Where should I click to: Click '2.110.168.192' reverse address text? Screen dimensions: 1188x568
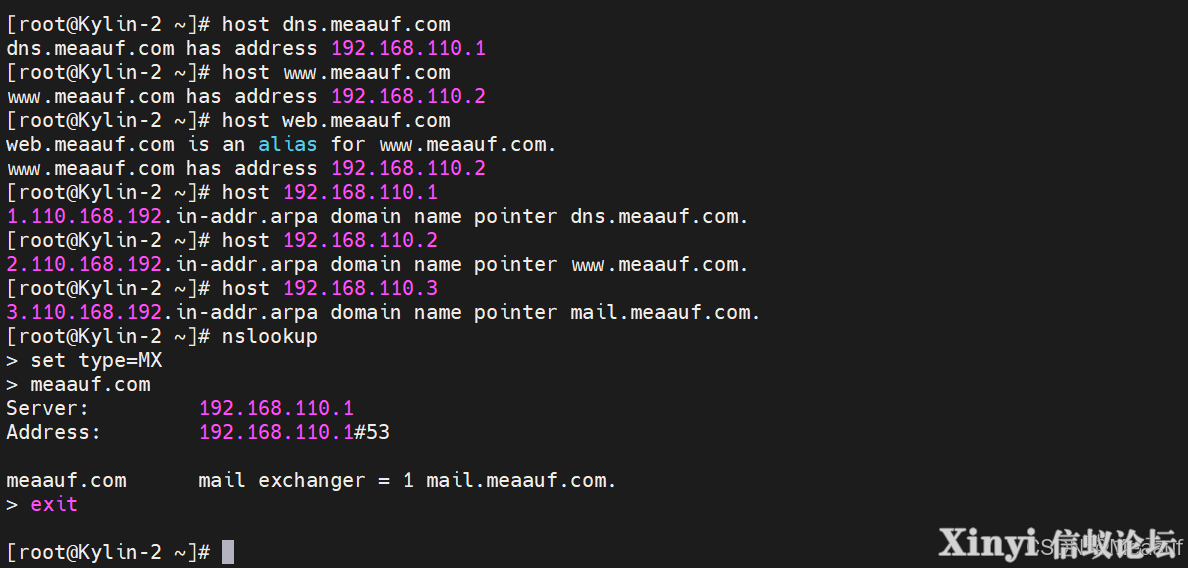point(84,264)
